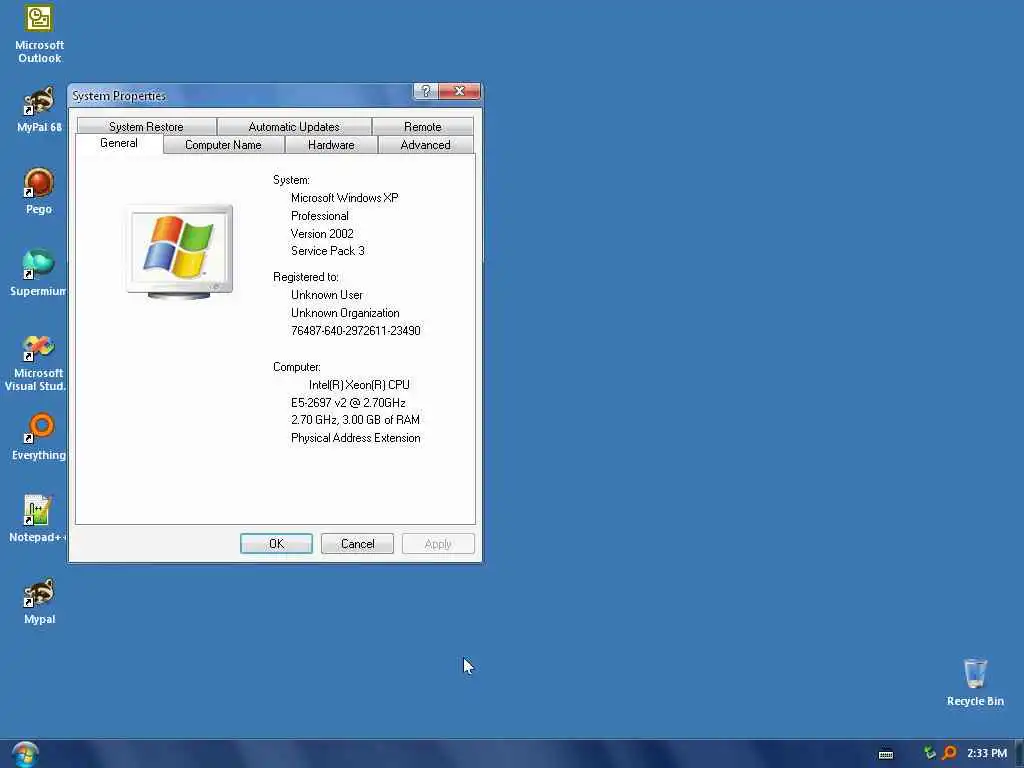Open the Remote tab
The image size is (1024, 768).
423,127
